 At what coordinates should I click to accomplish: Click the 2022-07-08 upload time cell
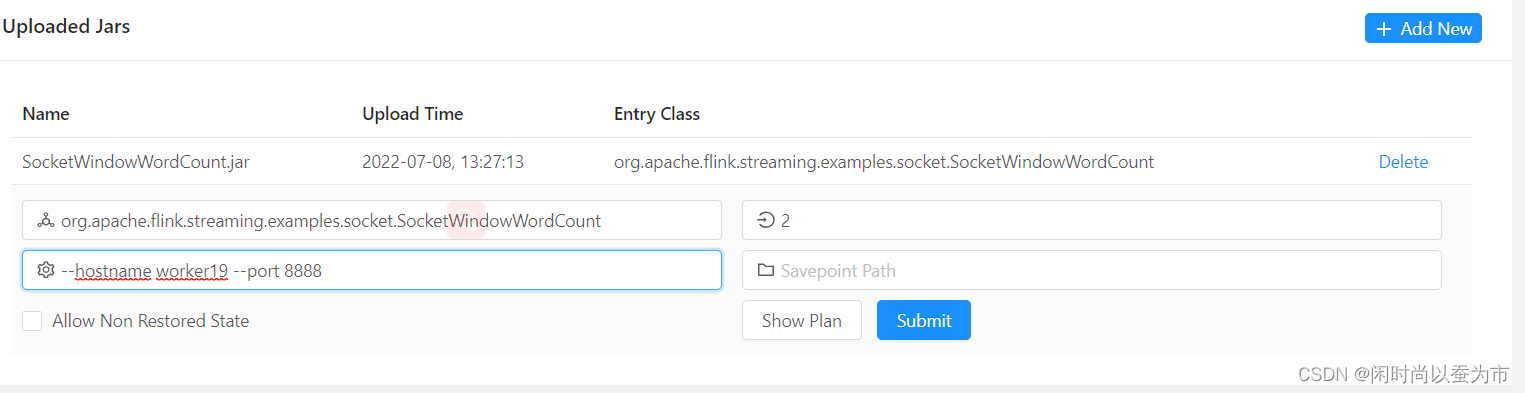(x=443, y=161)
